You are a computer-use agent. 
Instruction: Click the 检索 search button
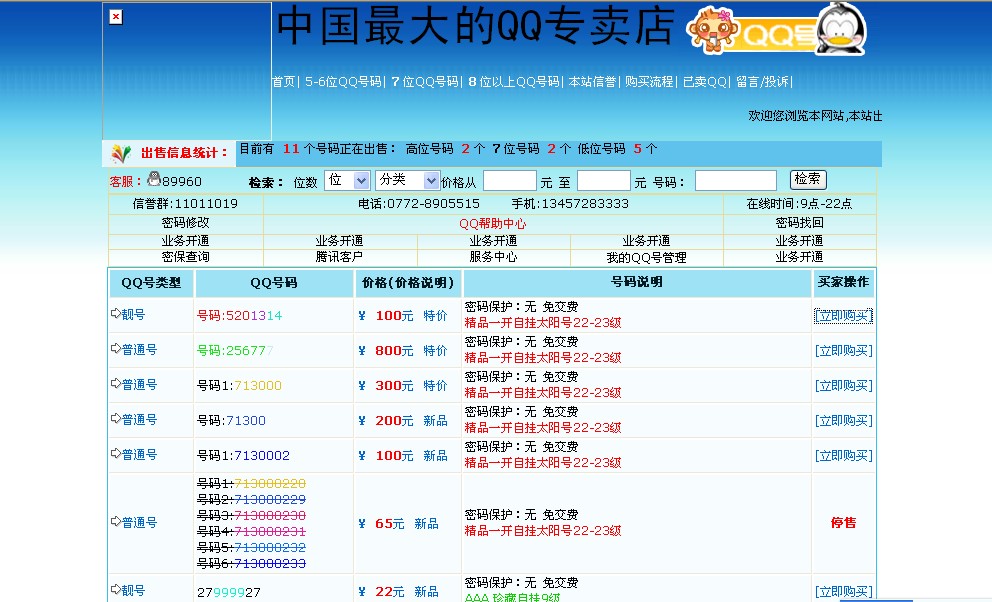tap(808, 180)
